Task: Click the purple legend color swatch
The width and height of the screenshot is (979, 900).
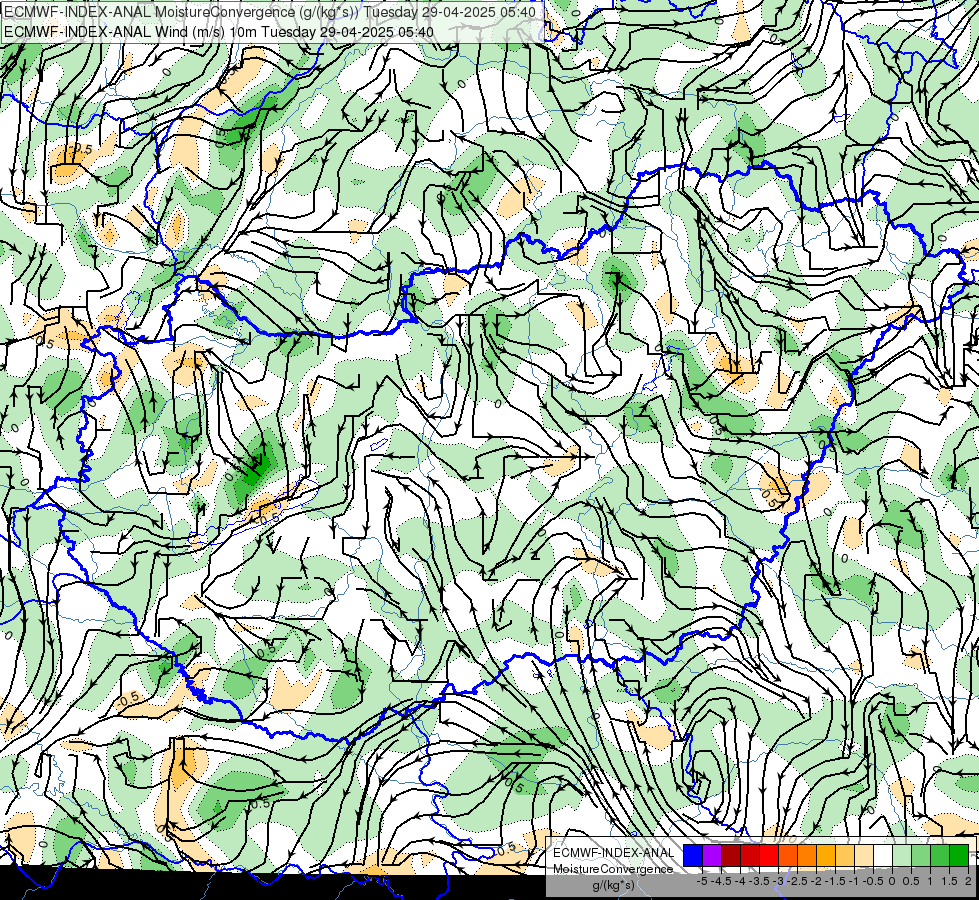Action: (x=712, y=856)
